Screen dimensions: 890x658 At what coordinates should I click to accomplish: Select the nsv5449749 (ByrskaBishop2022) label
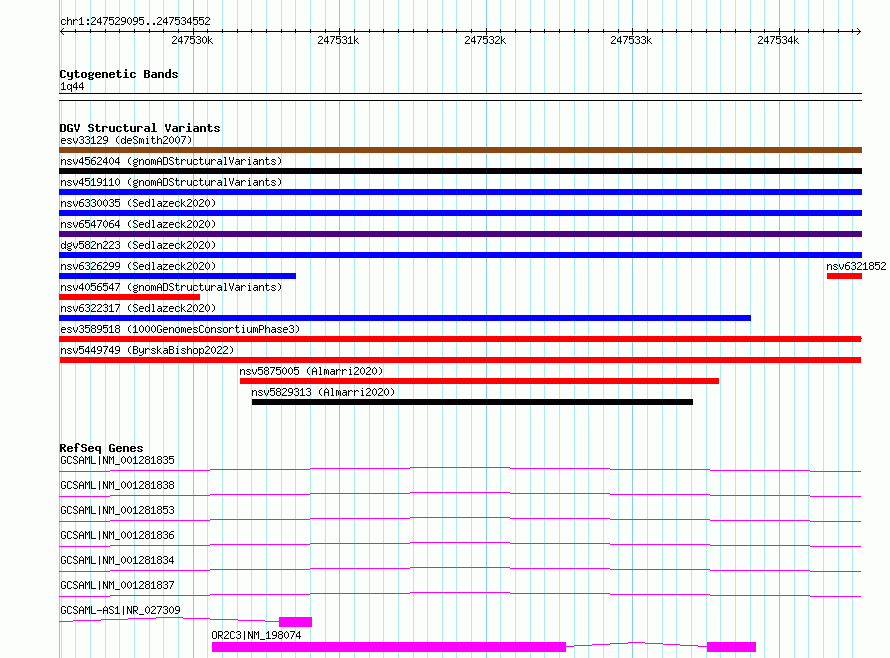coord(147,350)
